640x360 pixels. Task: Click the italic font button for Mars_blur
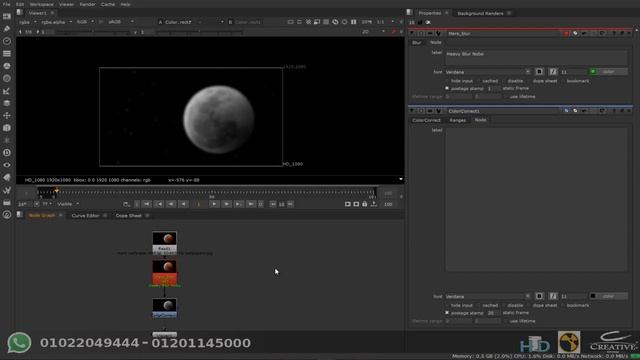(x=553, y=72)
